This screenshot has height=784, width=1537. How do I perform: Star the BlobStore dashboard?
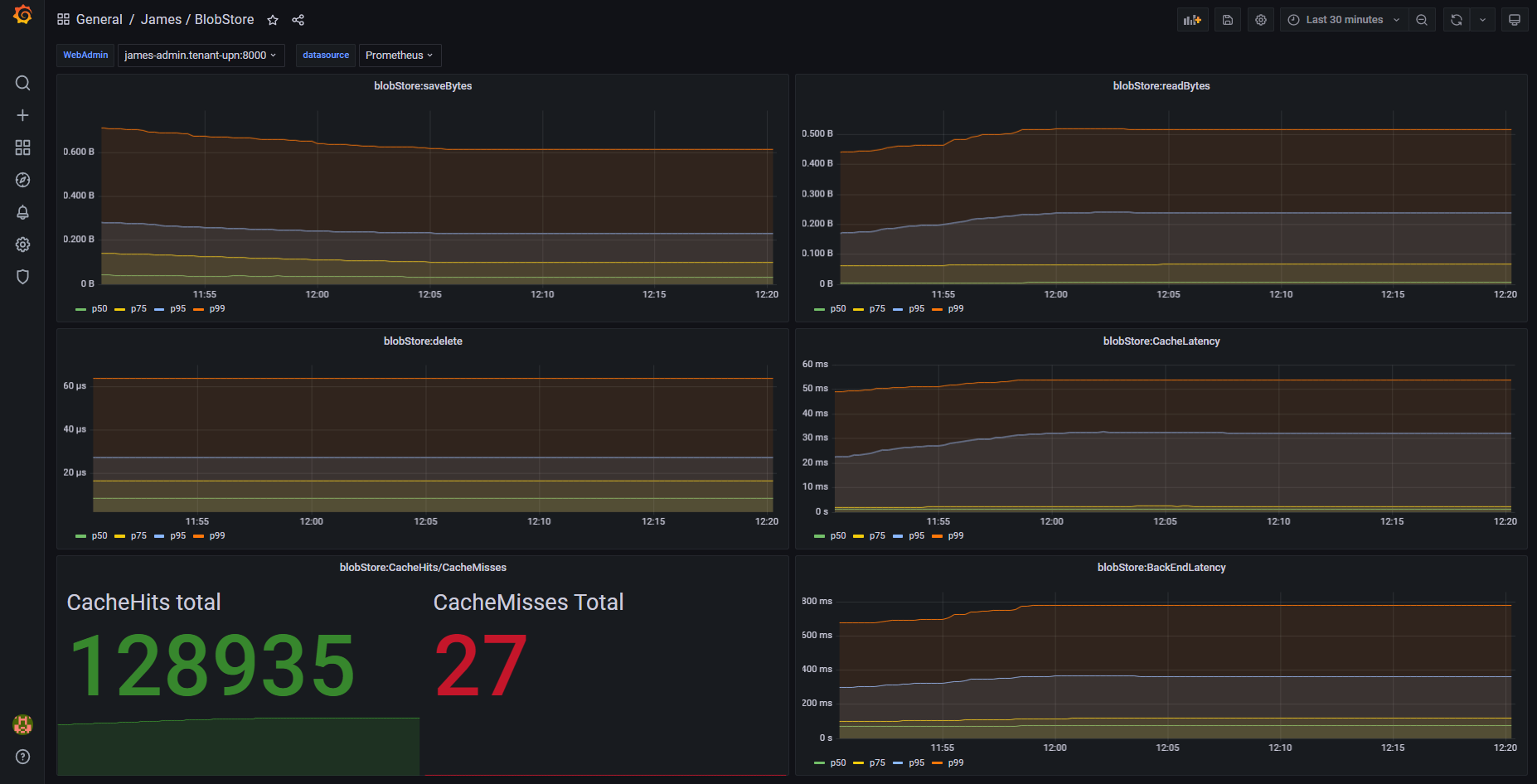click(273, 20)
